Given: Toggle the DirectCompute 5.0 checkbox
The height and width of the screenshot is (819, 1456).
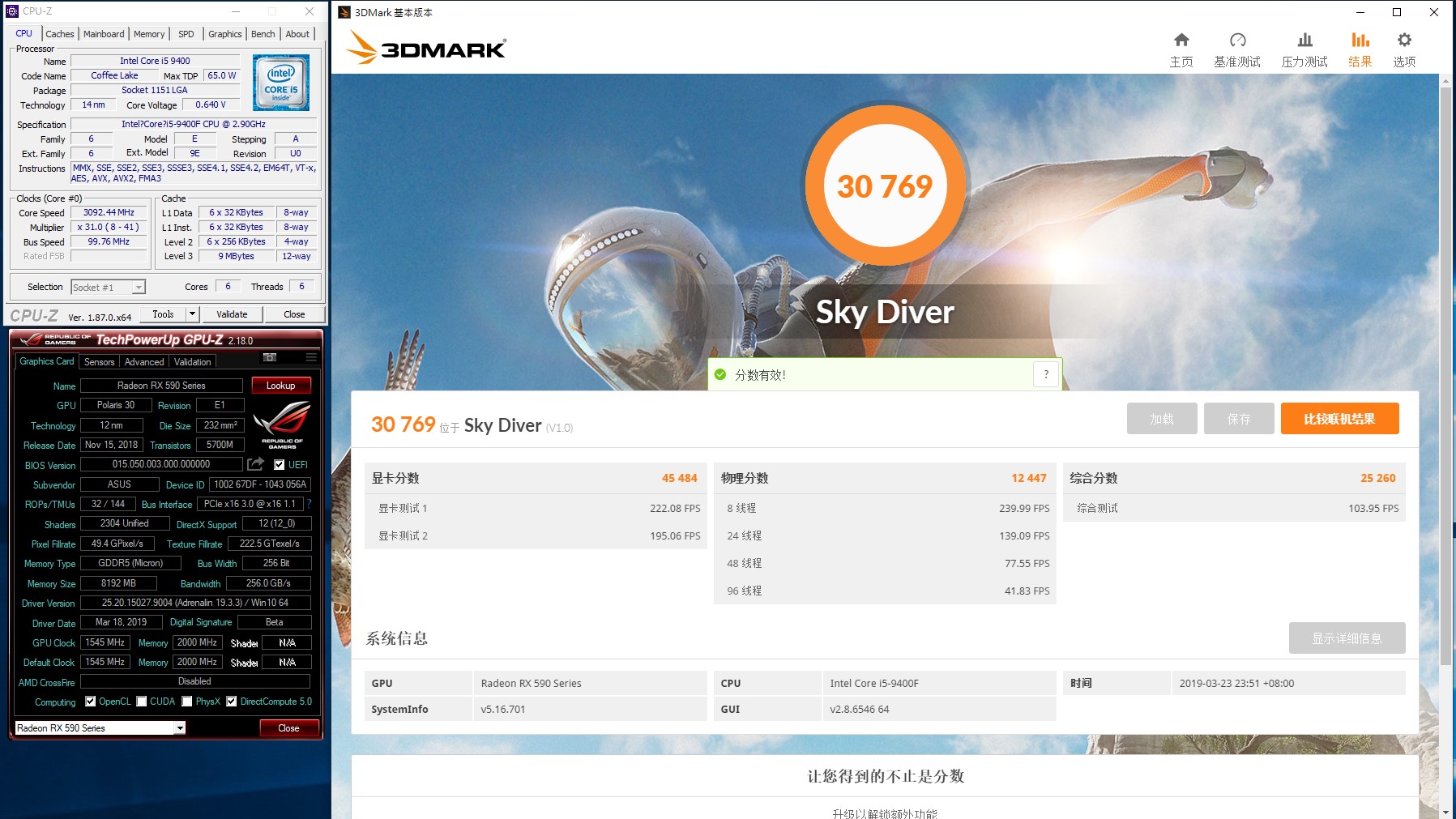Looking at the screenshot, I should [232, 702].
